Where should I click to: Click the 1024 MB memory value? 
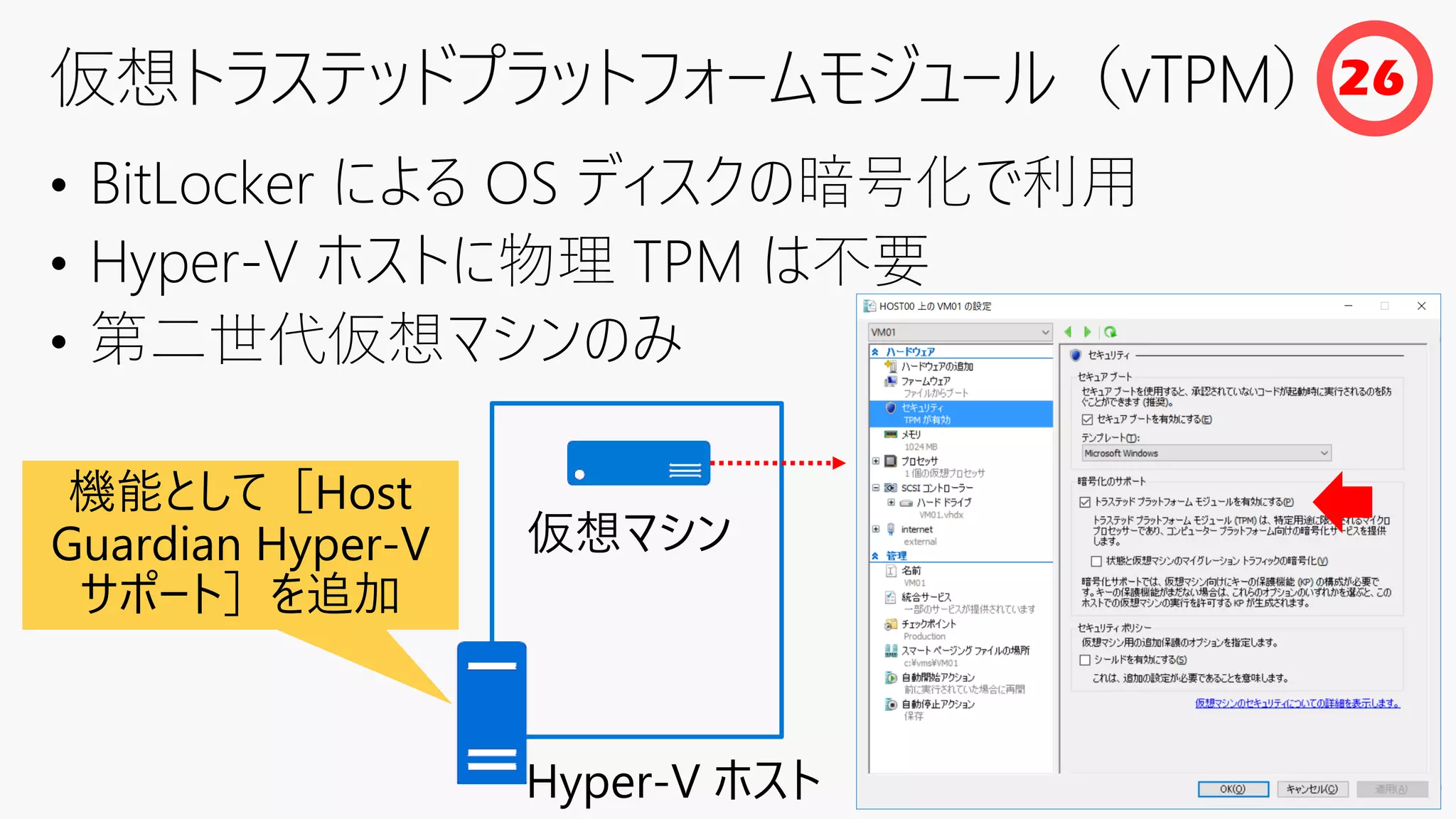(x=921, y=447)
